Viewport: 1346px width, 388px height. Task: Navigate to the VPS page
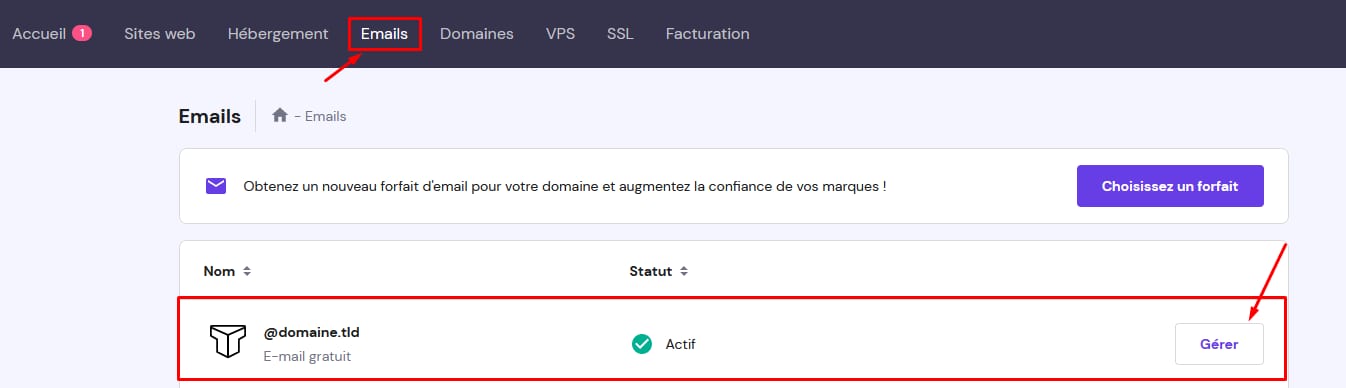point(560,33)
